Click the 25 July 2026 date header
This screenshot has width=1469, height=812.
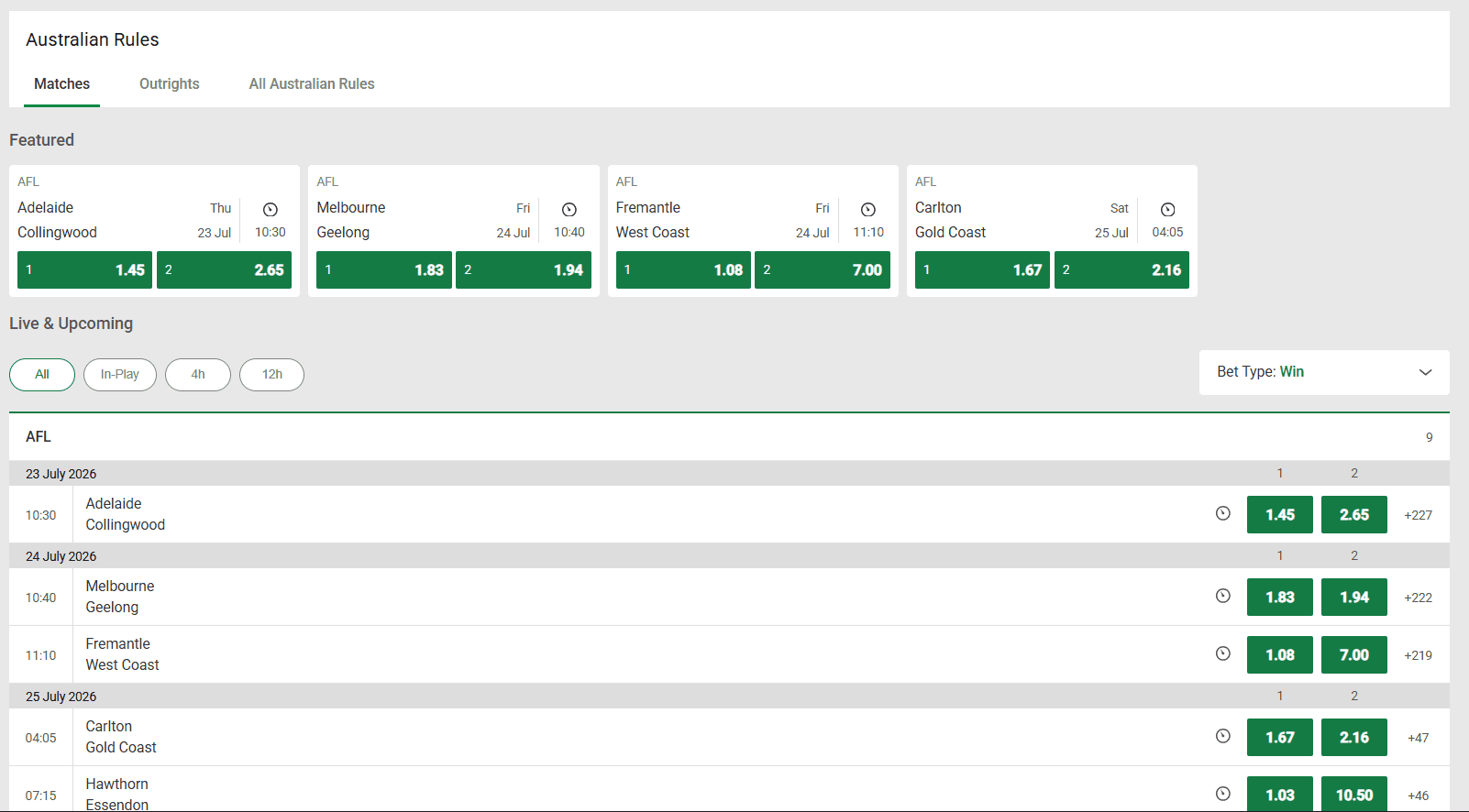point(61,697)
